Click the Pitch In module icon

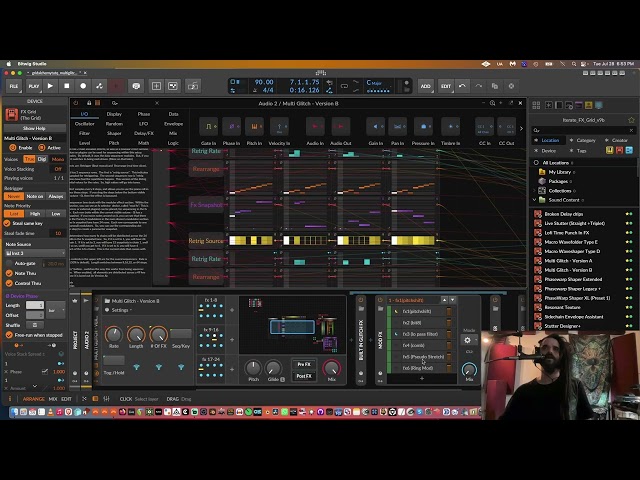click(254, 127)
